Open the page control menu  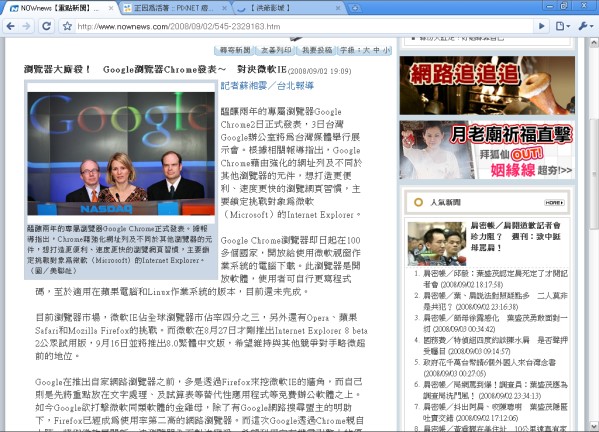(563, 26)
